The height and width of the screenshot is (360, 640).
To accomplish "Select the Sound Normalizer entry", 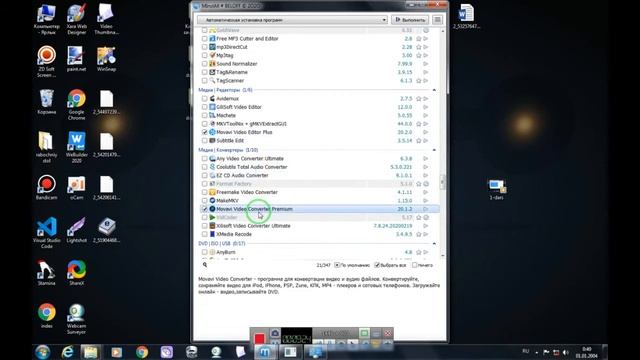I will (x=237, y=64).
